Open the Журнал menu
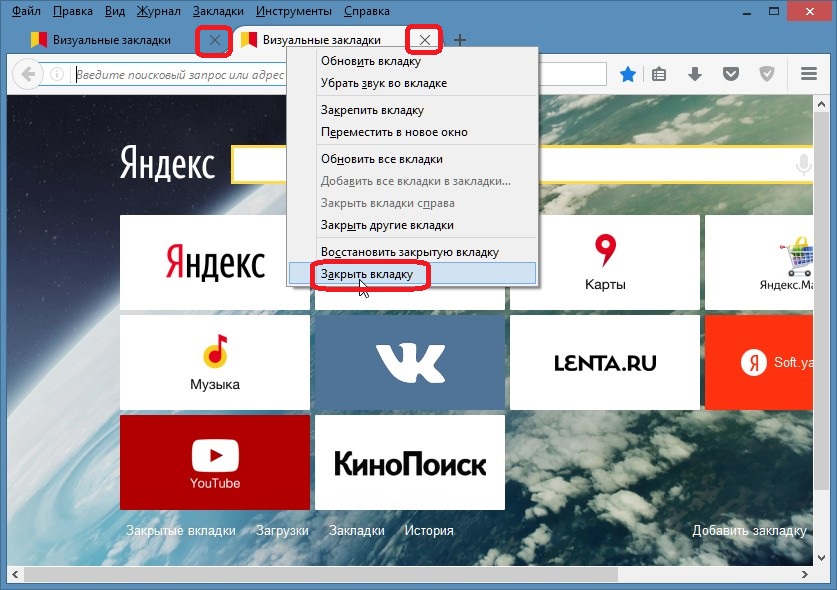Viewport: 837px width, 590px height. click(x=159, y=11)
